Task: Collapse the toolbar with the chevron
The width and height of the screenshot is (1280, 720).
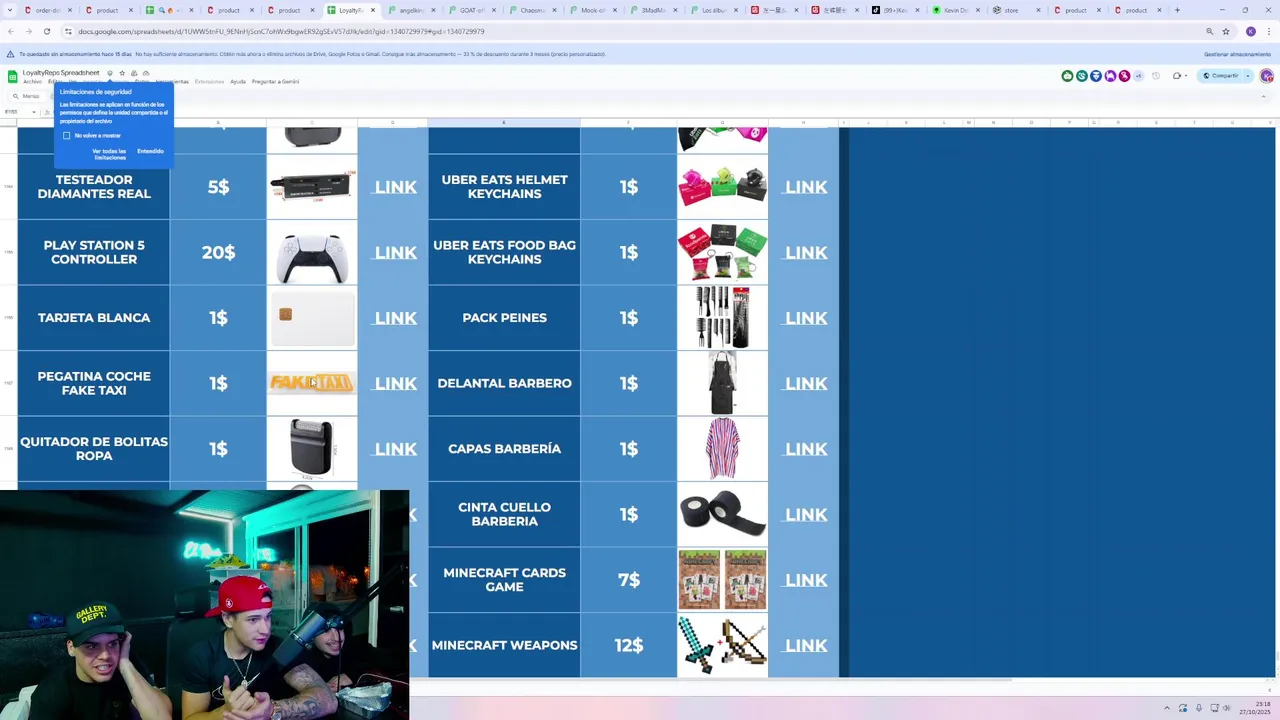Action: (1263, 97)
